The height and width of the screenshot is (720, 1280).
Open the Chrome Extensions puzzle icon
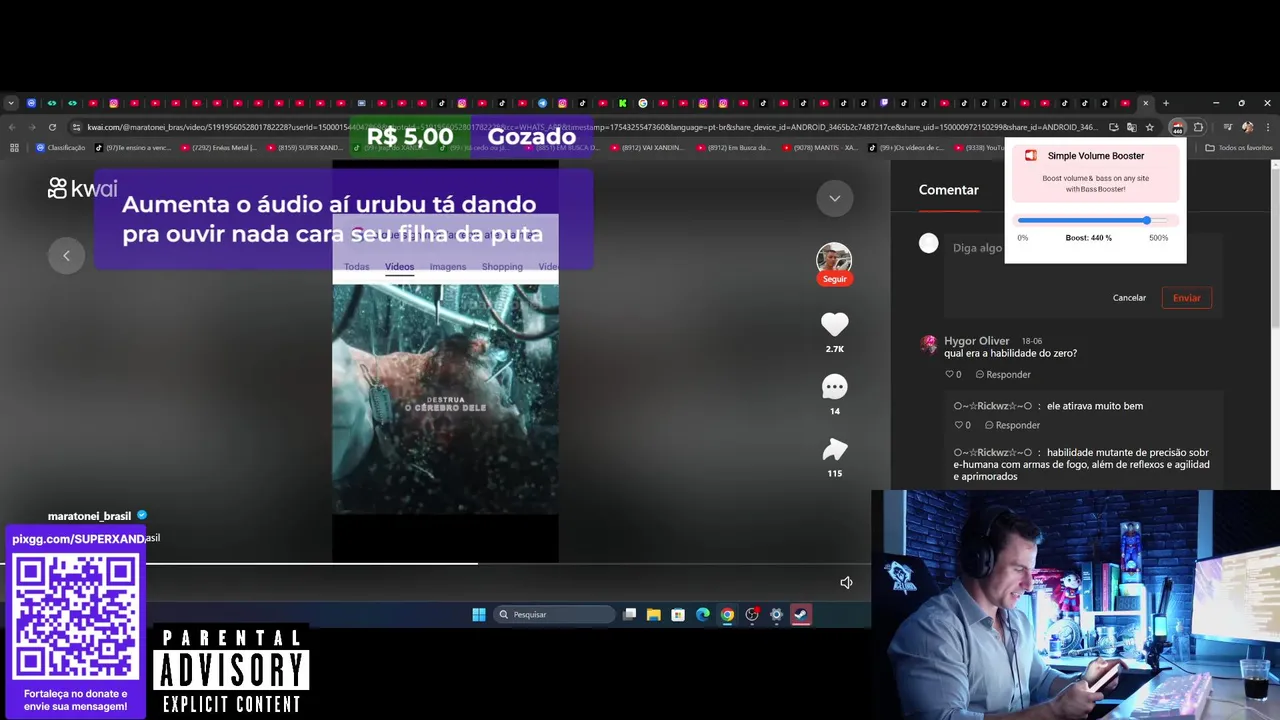point(1198,127)
